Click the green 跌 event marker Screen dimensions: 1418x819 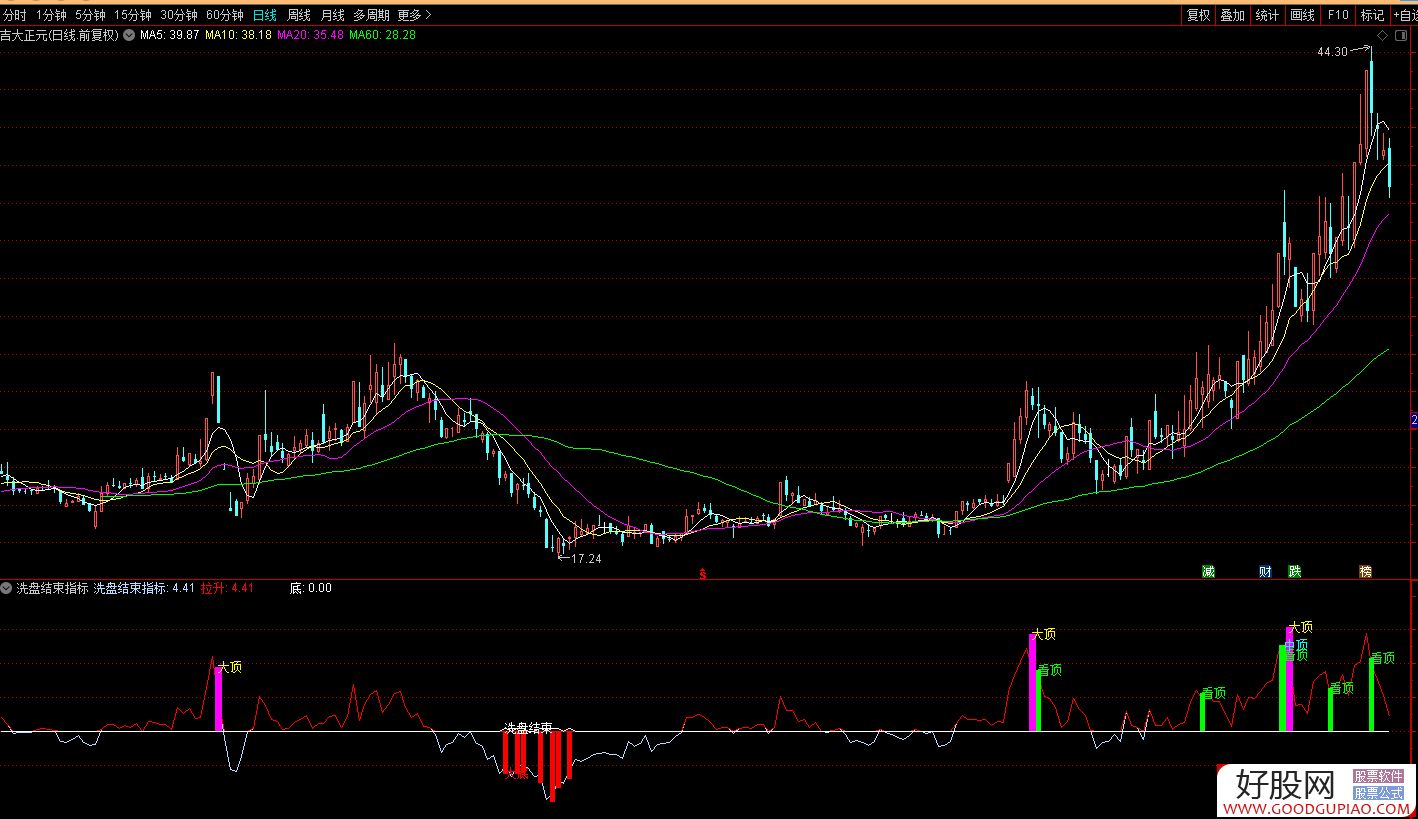(1295, 572)
